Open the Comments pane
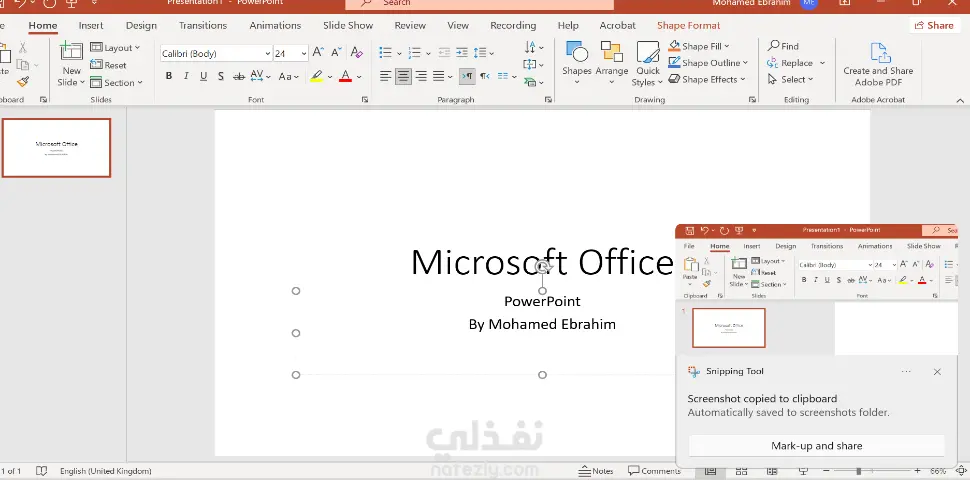970x480 pixels. (654, 471)
